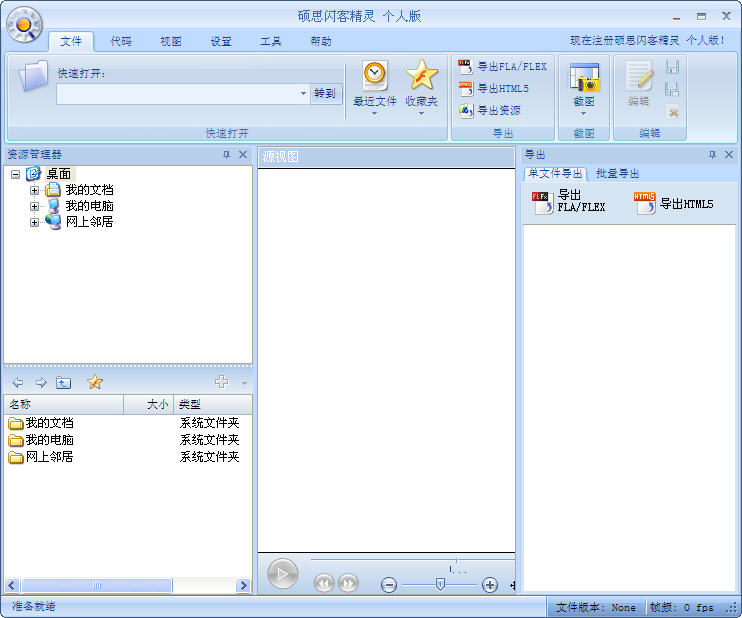Click the delete X icon in edit group
742x618 pixels.
672,112
